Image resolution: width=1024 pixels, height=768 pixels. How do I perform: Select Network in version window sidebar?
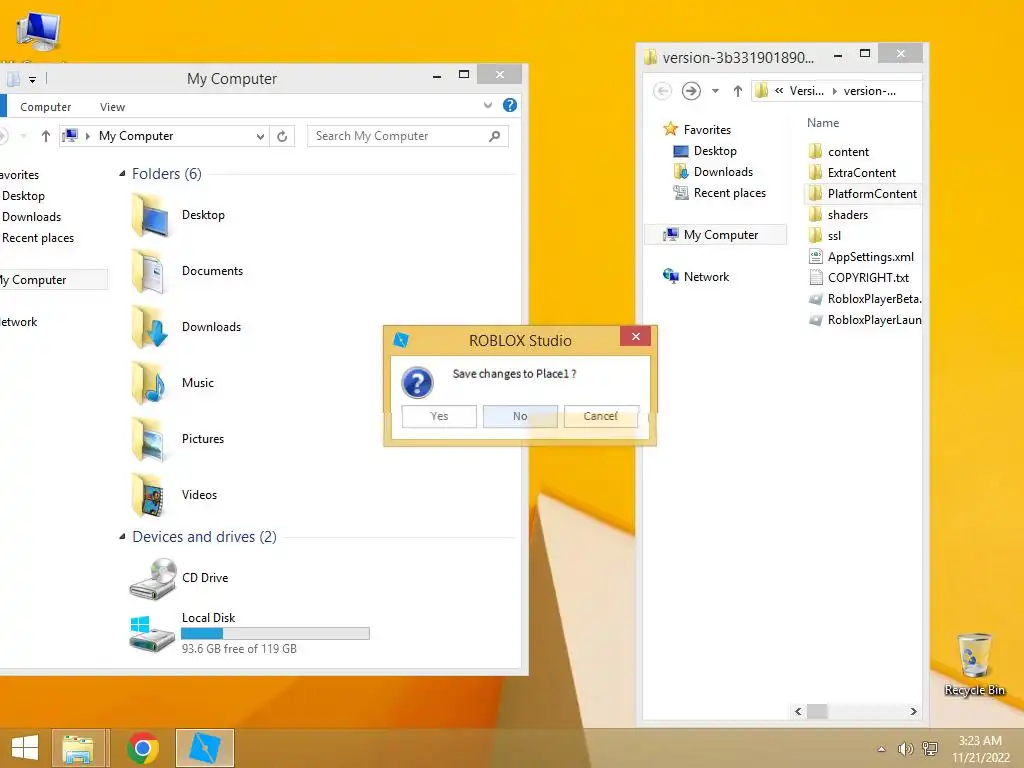tap(696, 276)
